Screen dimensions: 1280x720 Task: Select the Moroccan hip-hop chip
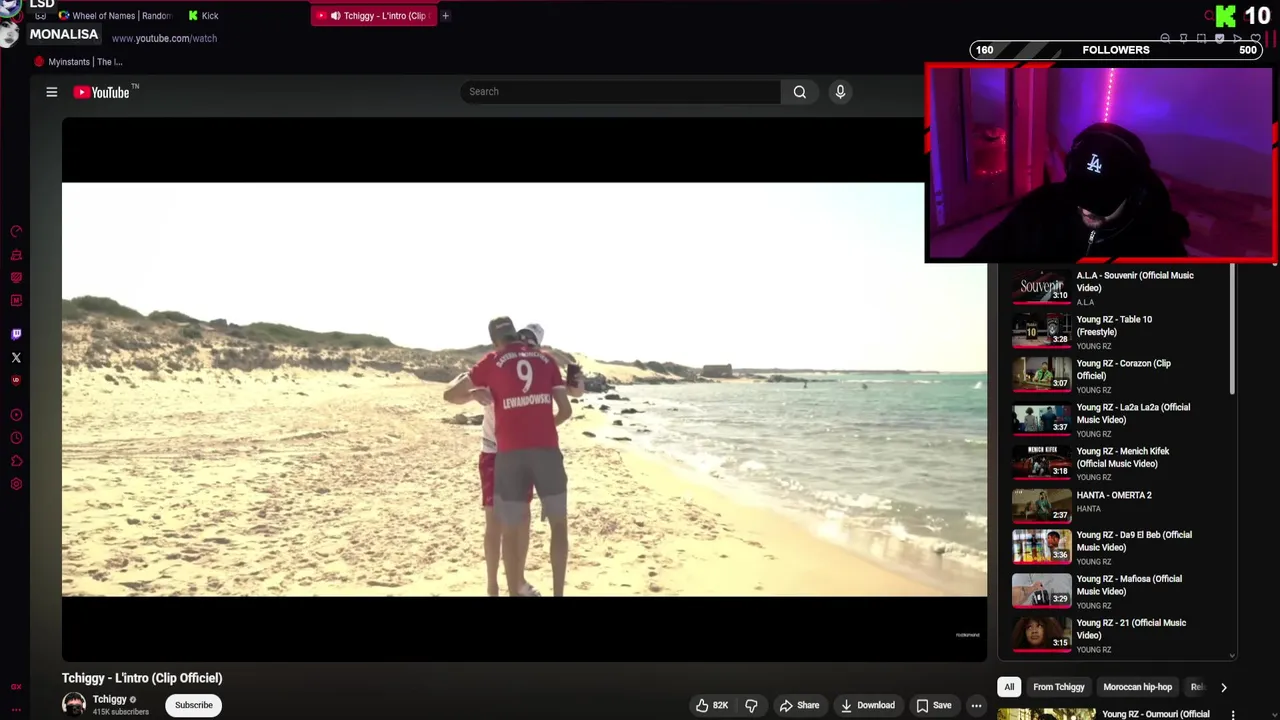(1137, 687)
